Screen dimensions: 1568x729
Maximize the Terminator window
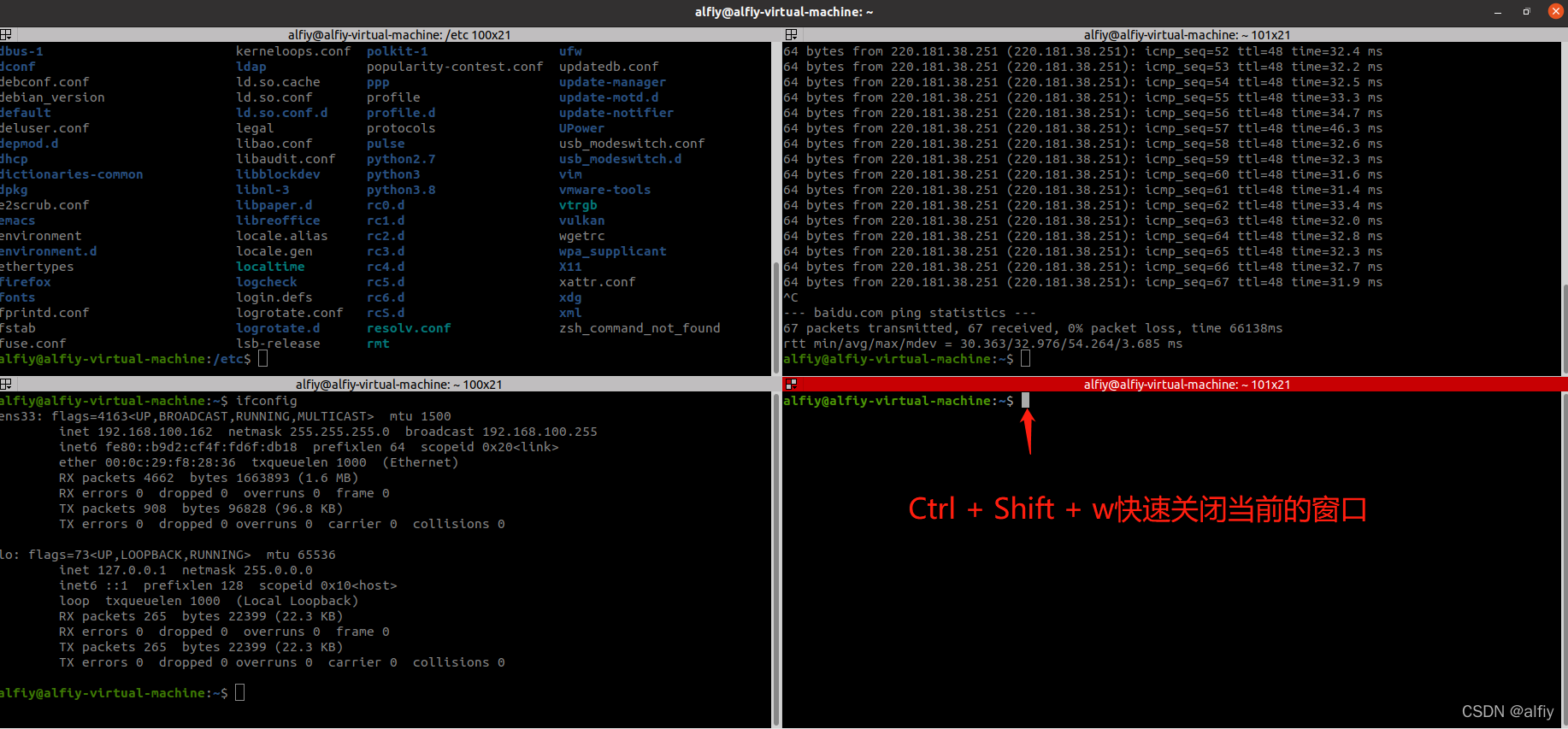[1526, 12]
